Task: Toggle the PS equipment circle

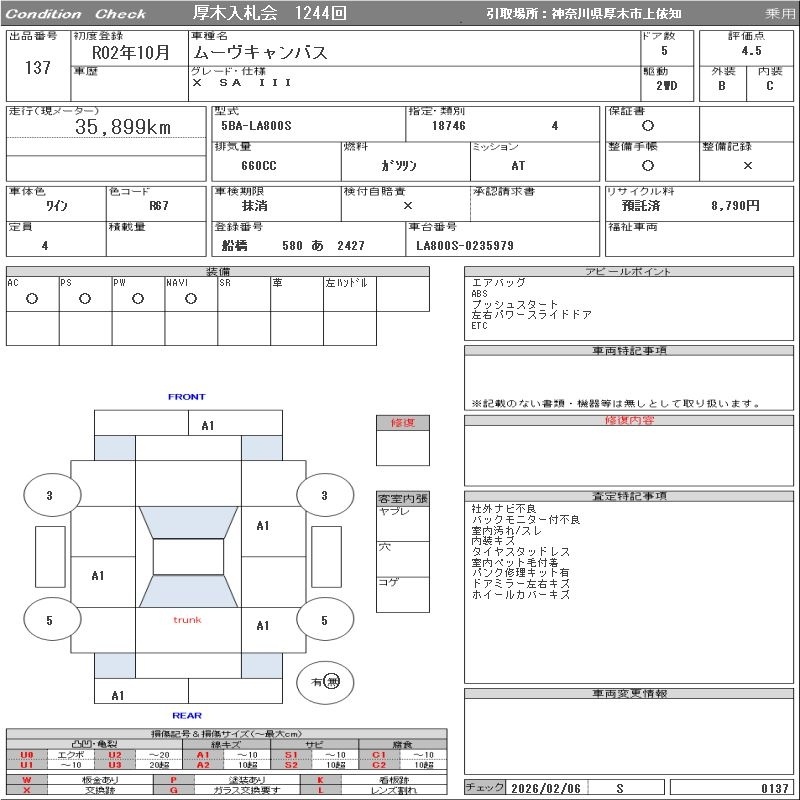Action: click(x=85, y=298)
